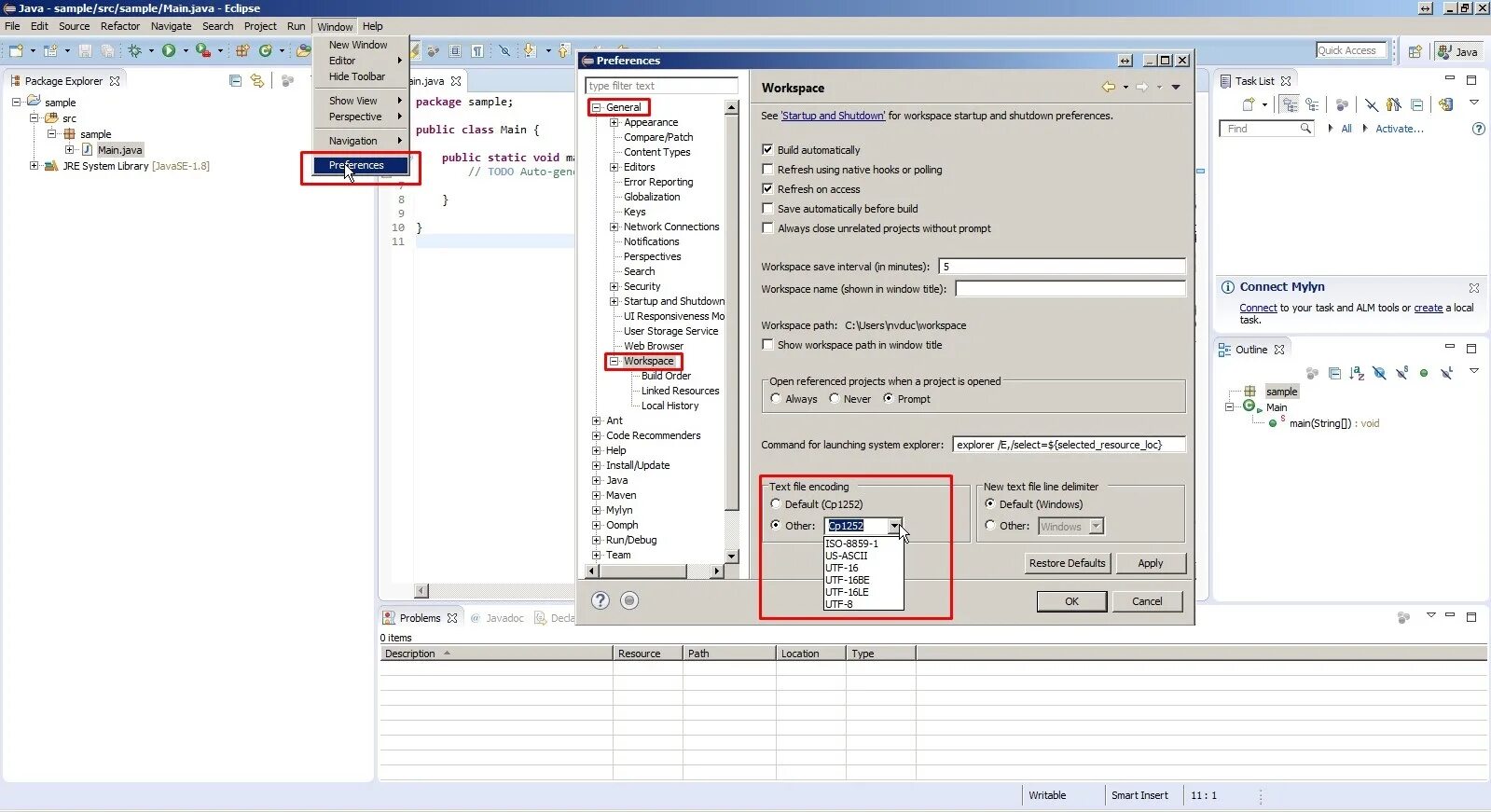Enable Refresh using native hooks or polling

pos(767,169)
